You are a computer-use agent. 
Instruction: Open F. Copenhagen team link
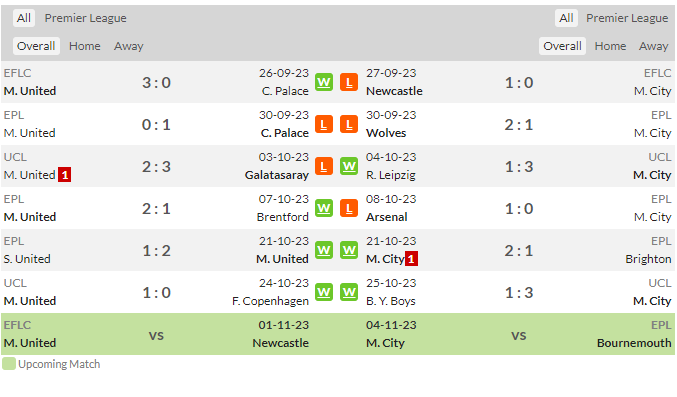(x=270, y=301)
